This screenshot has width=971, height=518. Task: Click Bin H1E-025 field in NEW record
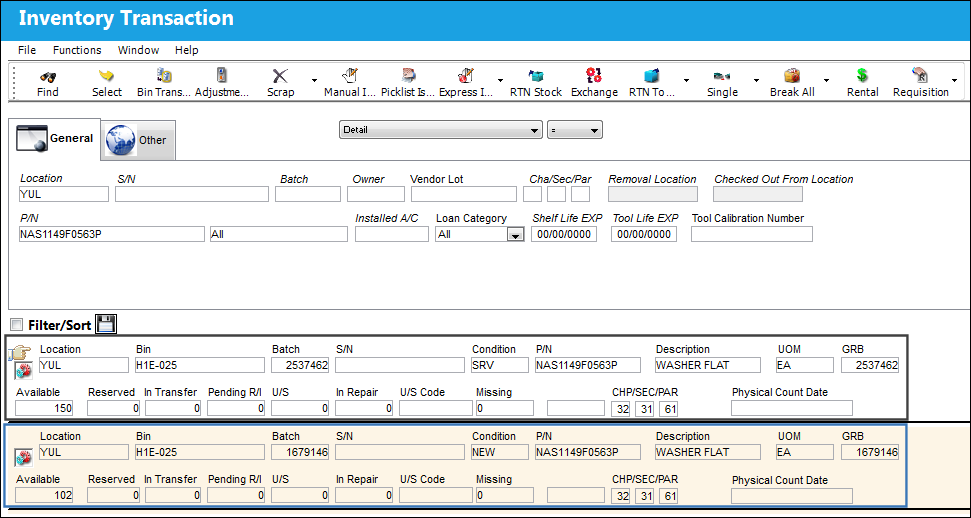coord(200,452)
